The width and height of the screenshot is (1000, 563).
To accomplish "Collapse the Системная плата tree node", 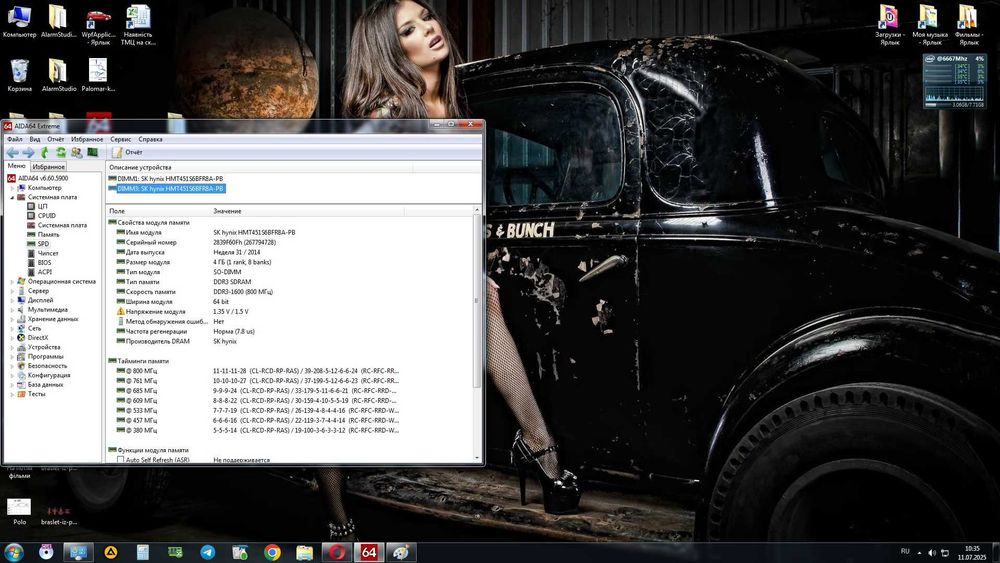I will point(12,198).
